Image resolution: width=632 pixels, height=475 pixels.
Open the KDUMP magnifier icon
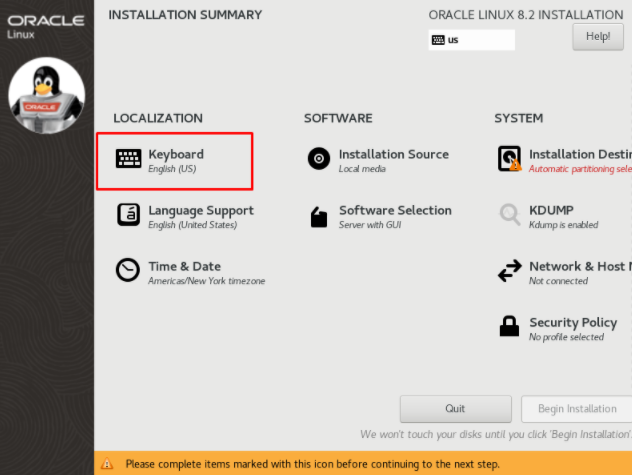tap(510, 214)
